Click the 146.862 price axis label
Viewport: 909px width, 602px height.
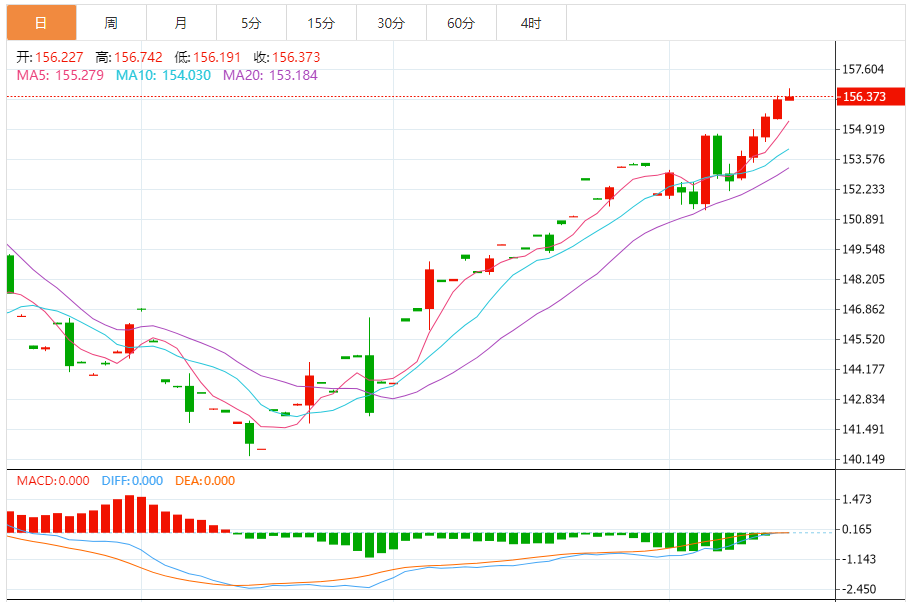tap(863, 309)
